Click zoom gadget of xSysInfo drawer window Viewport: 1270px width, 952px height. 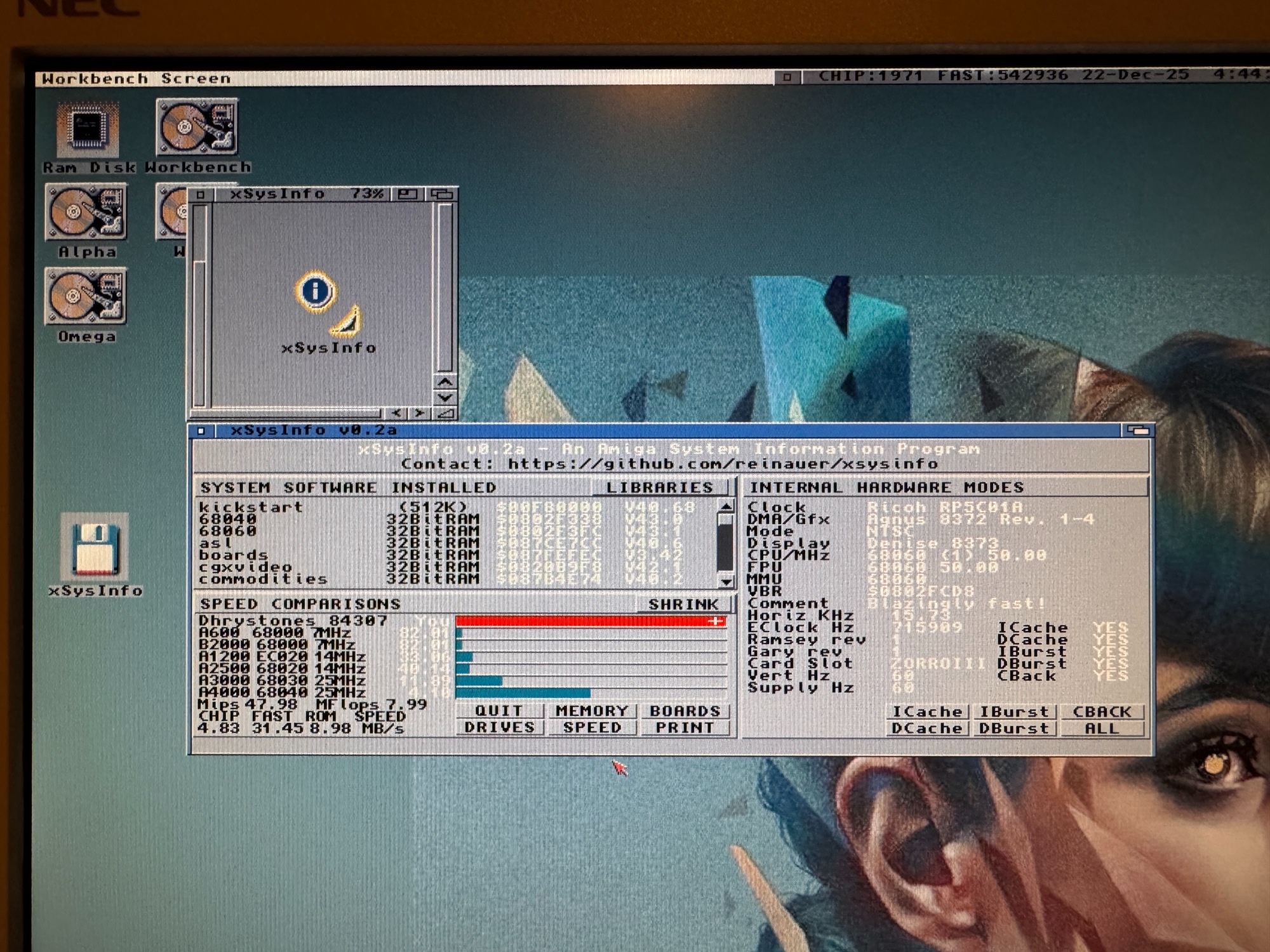coord(408,194)
